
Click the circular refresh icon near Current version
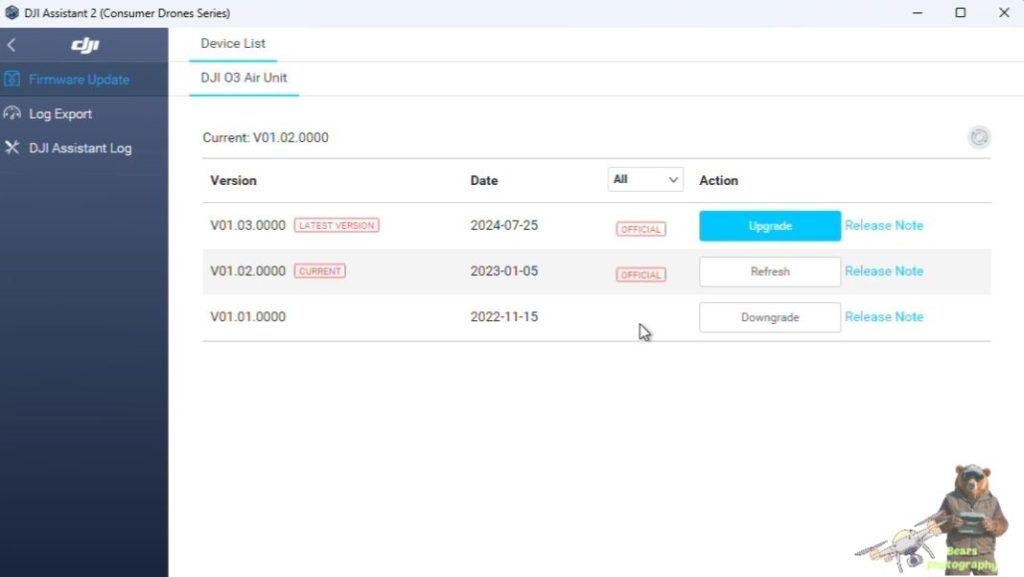pos(978,137)
